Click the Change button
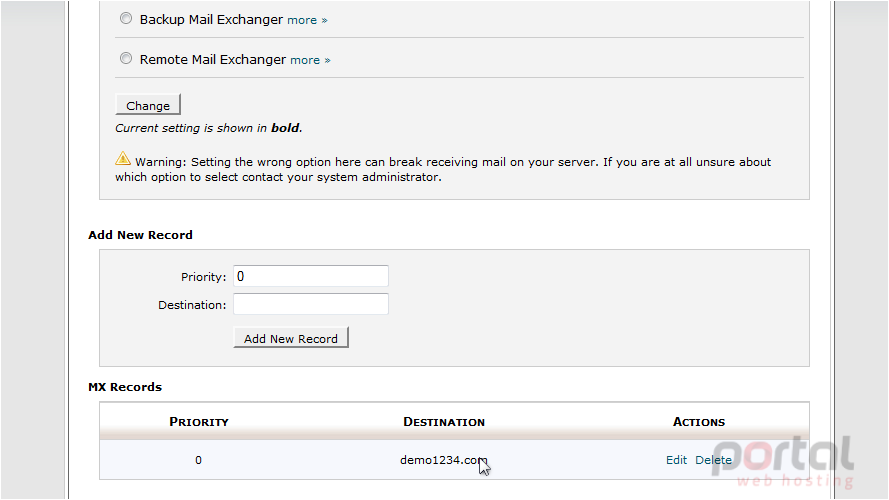The width and height of the screenshot is (889, 500). pos(148,105)
